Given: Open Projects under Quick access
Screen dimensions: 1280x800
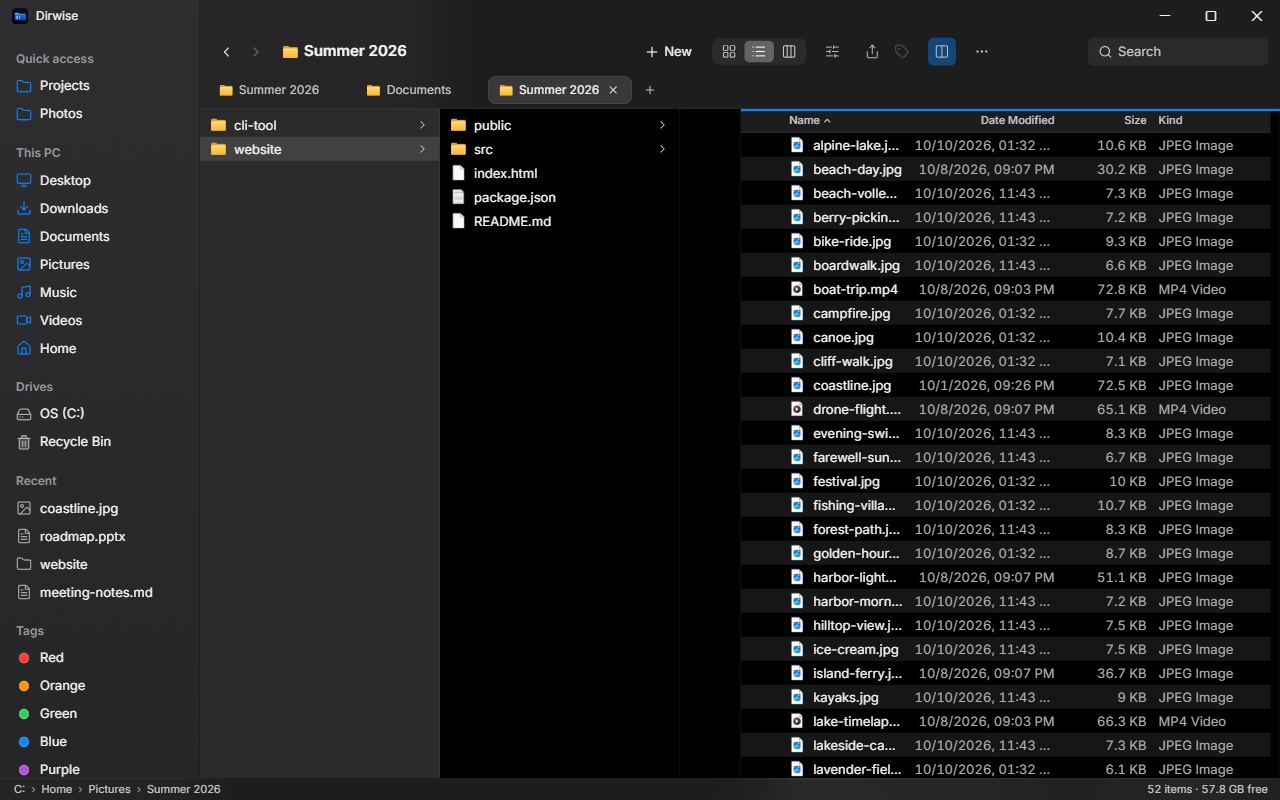Looking at the screenshot, I should (x=100, y=85).
